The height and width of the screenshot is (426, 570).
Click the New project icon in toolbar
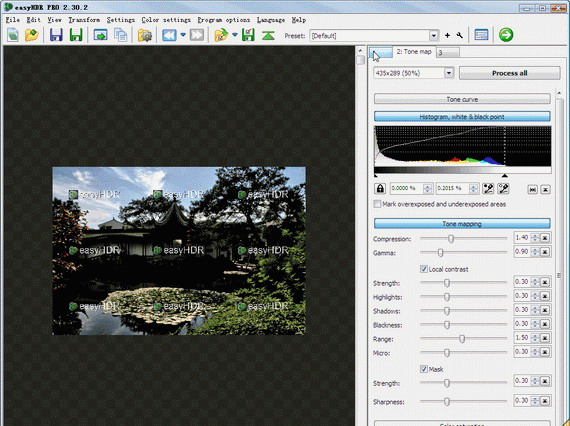(13, 35)
